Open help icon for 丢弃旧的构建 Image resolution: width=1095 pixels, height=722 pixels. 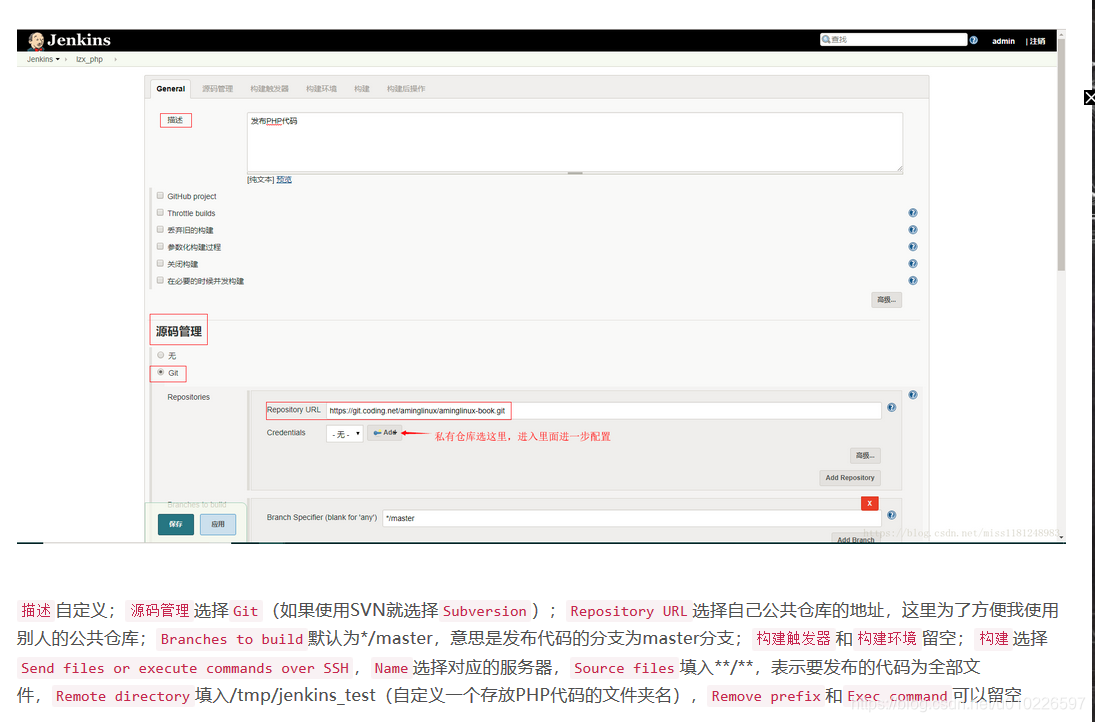coord(912,230)
